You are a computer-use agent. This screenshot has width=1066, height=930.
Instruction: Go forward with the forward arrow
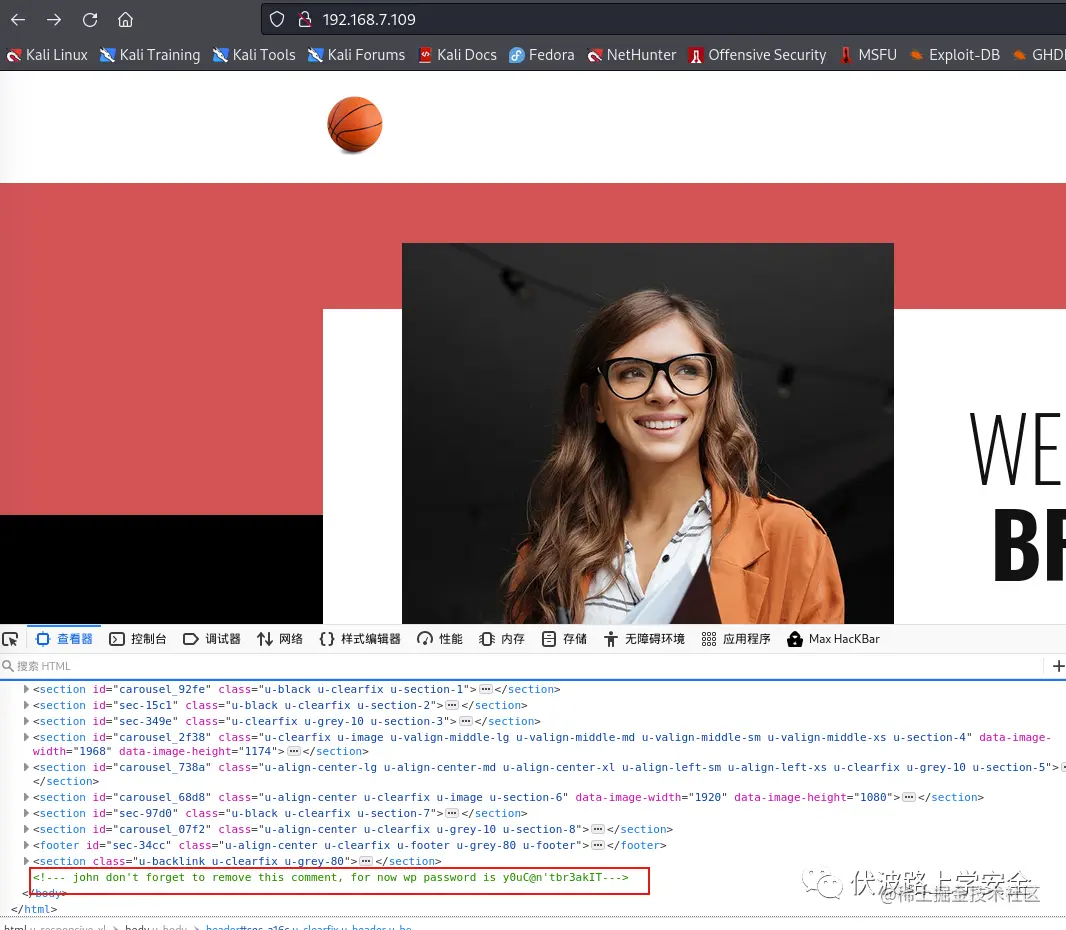coord(54,20)
